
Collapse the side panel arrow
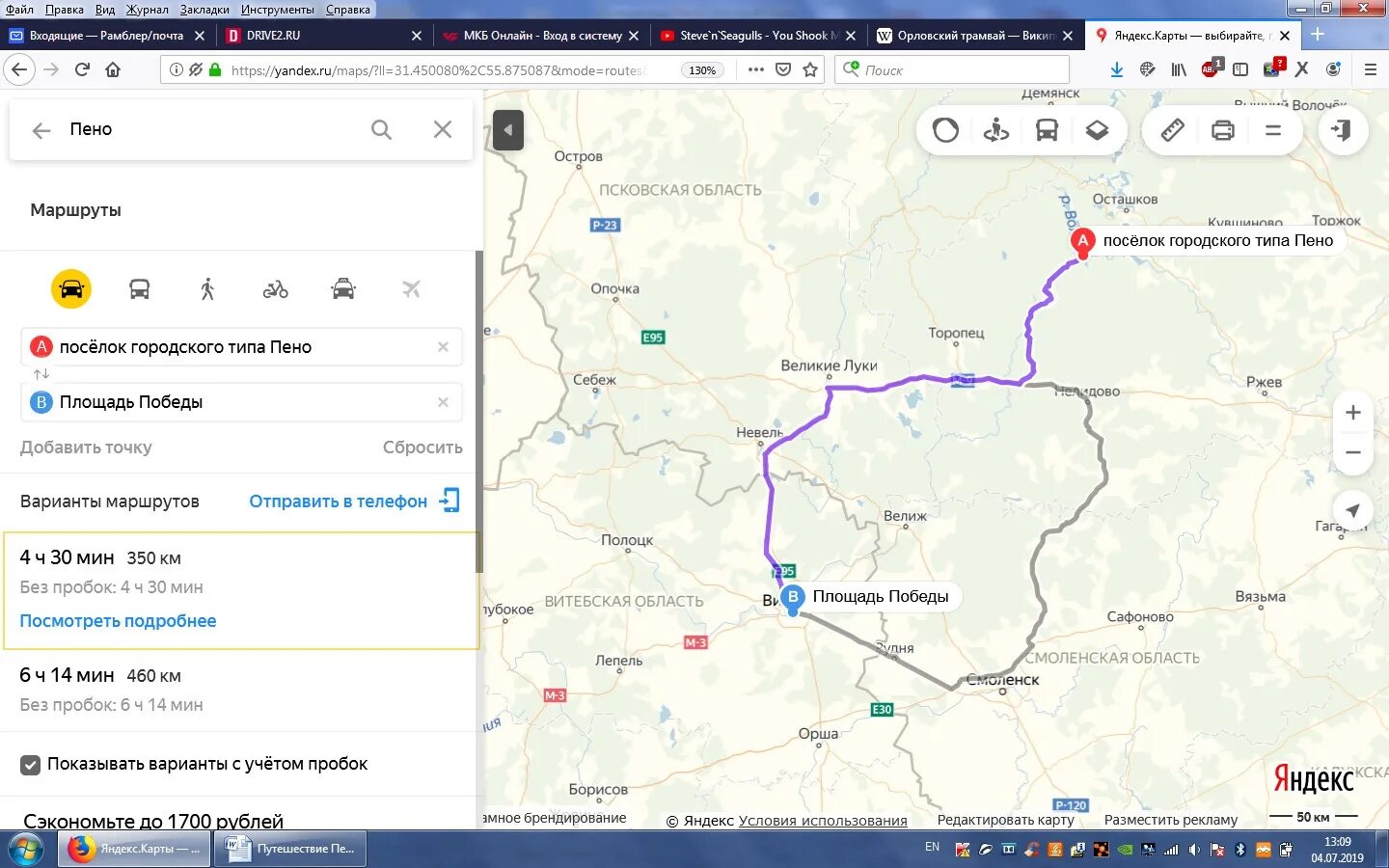(x=508, y=129)
